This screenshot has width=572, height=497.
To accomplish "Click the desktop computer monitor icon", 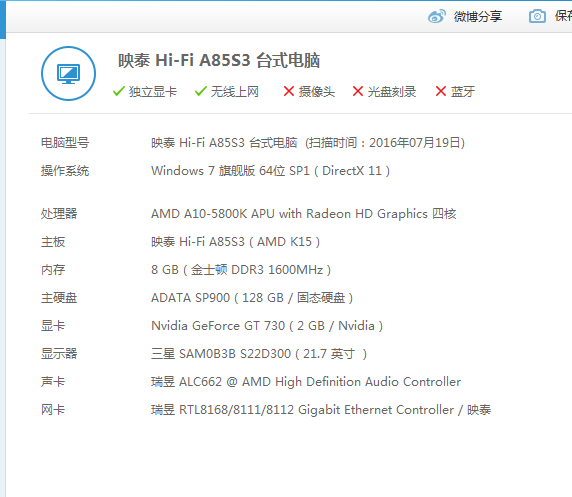I will click(69, 73).
